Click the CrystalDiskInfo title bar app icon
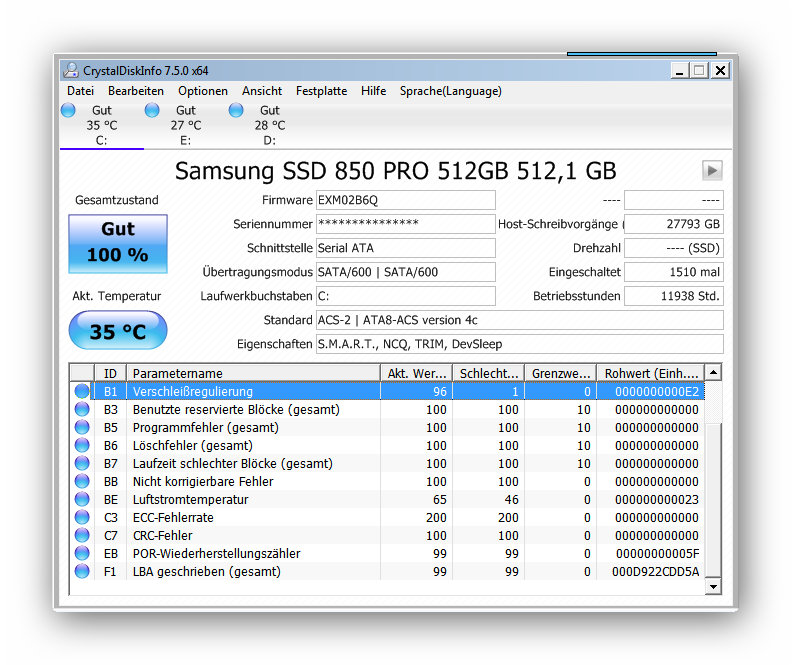This screenshot has width=792, height=665. pos(71,71)
